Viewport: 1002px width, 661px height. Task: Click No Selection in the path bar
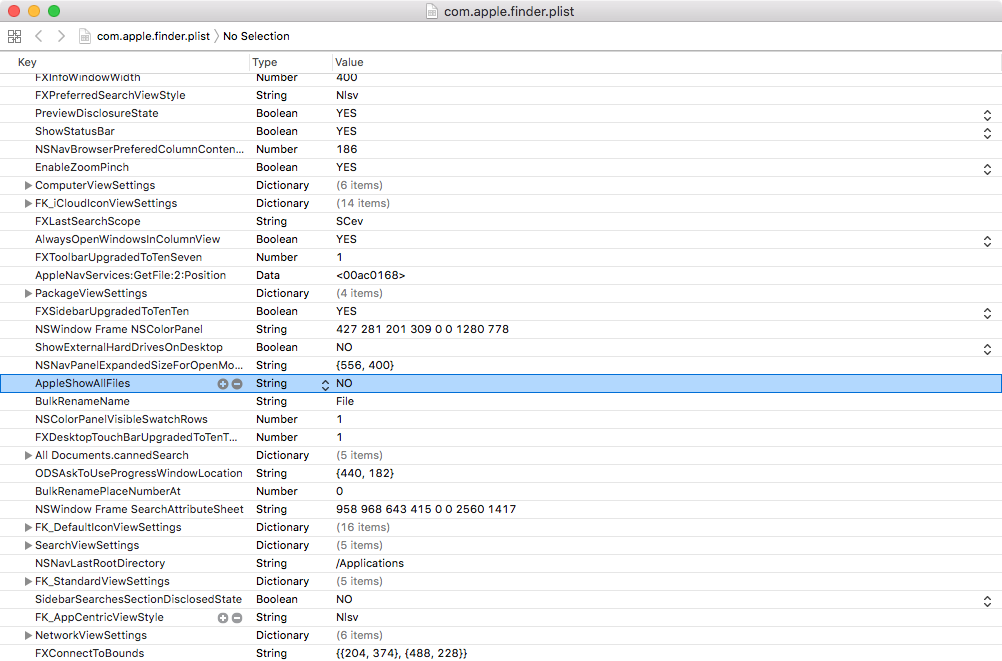[x=256, y=36]
